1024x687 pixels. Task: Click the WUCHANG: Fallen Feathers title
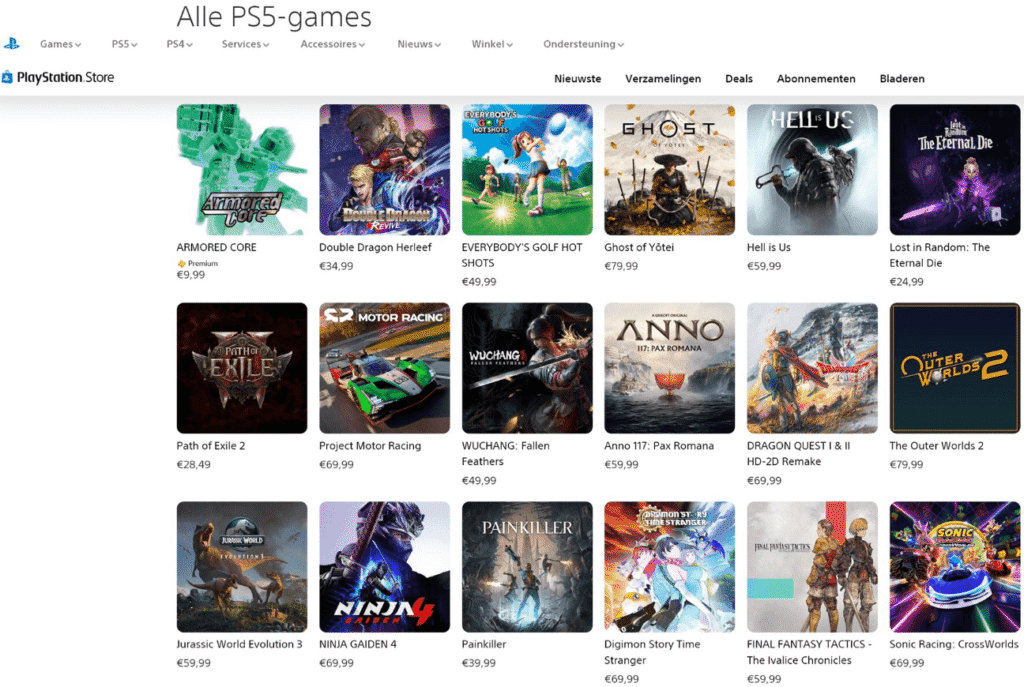coord(505,454)
